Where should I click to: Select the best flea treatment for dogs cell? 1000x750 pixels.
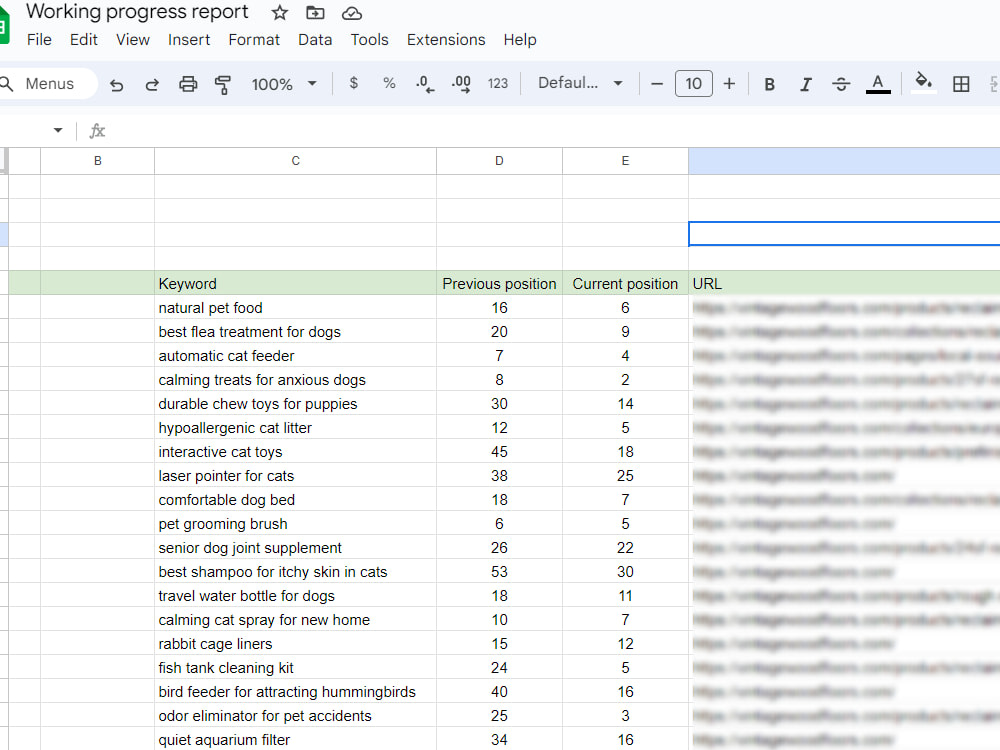[295, 332]
